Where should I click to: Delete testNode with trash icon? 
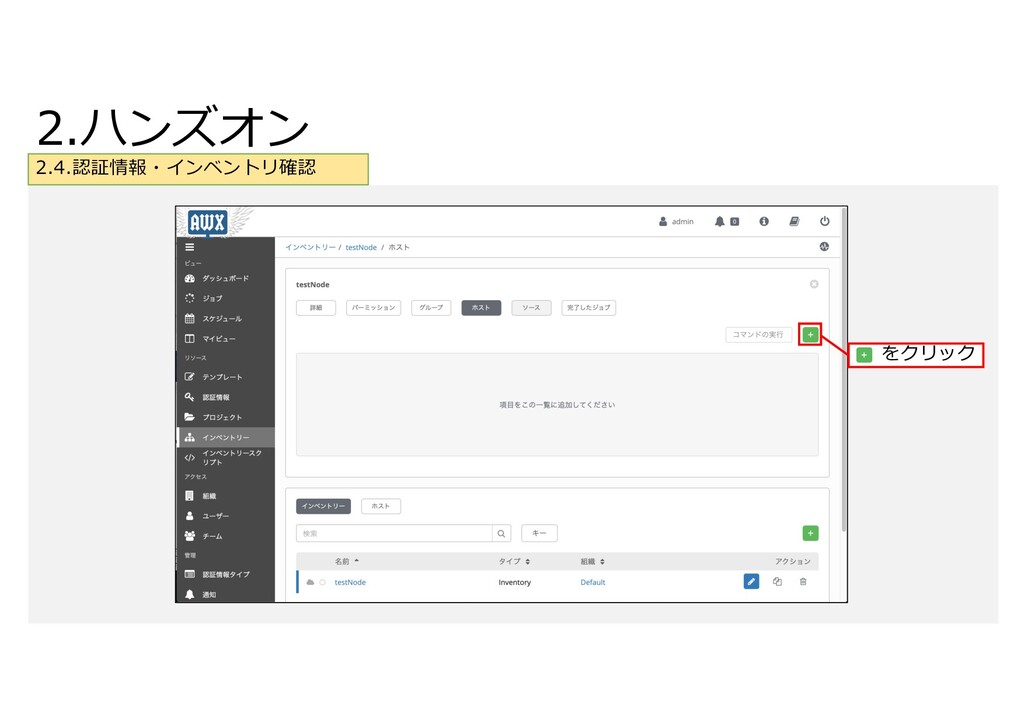(803, 581)
